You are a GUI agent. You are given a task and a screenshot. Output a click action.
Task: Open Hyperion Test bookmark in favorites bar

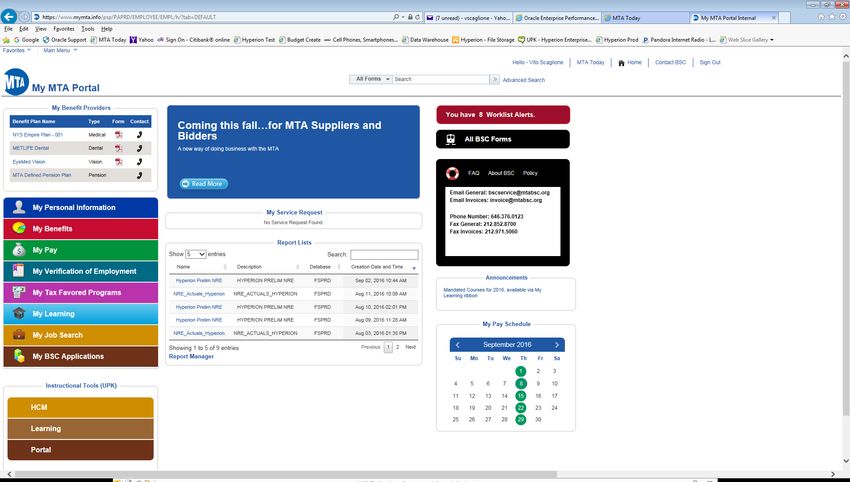tap(255, 40)
